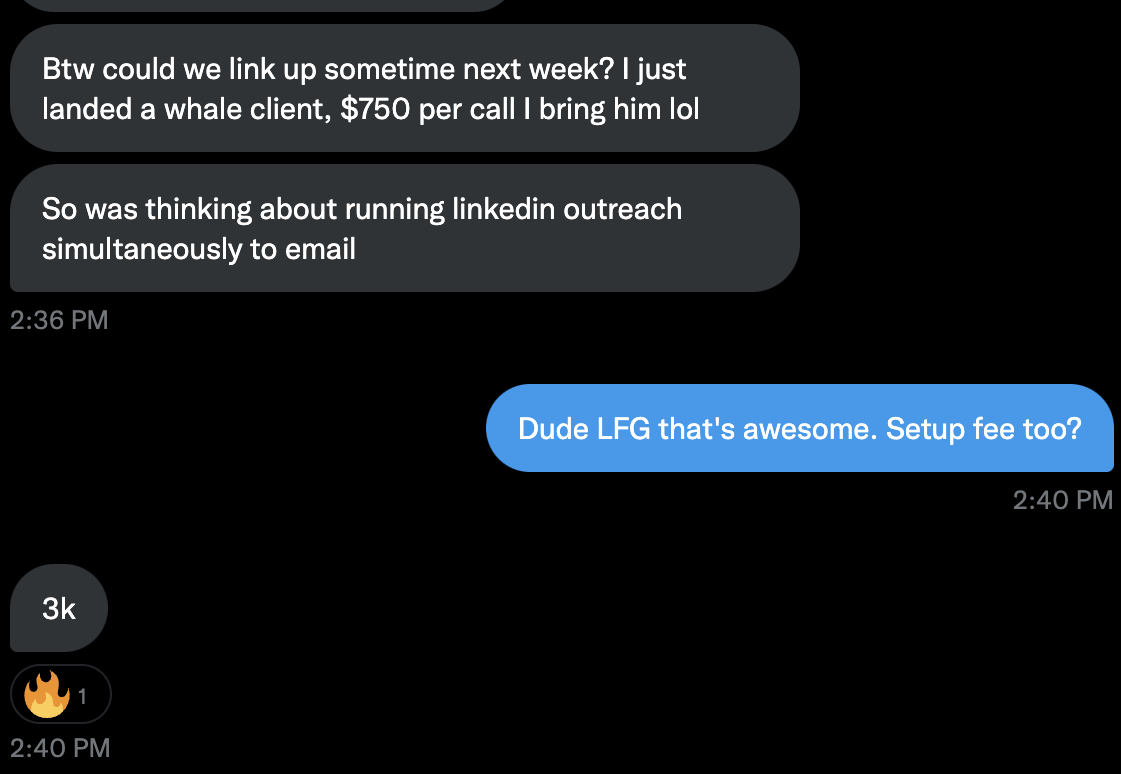The image size is (1121, 774).
Task: Click the "So was thinking about running" message
Action: coord(405,228)
